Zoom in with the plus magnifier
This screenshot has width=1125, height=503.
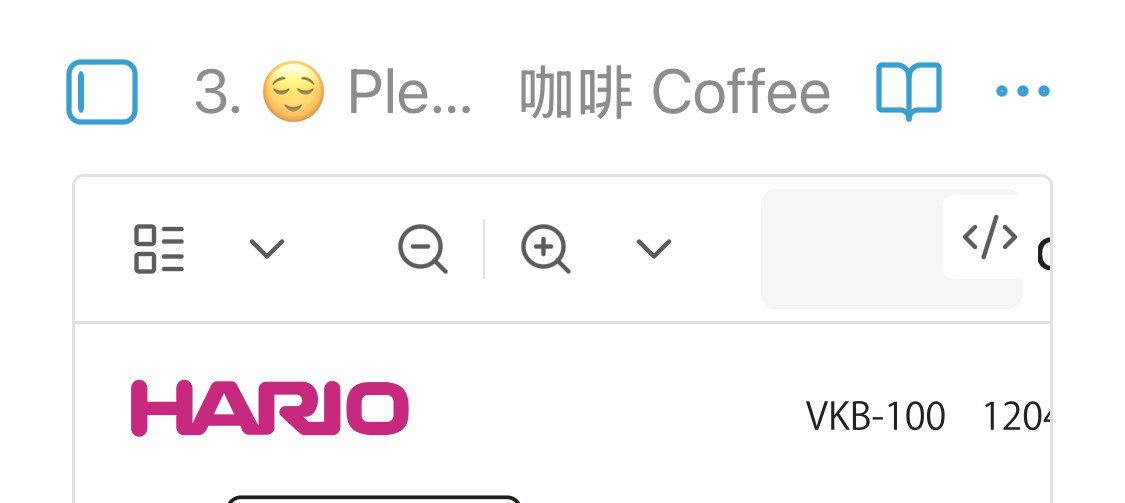click(545, 249)
